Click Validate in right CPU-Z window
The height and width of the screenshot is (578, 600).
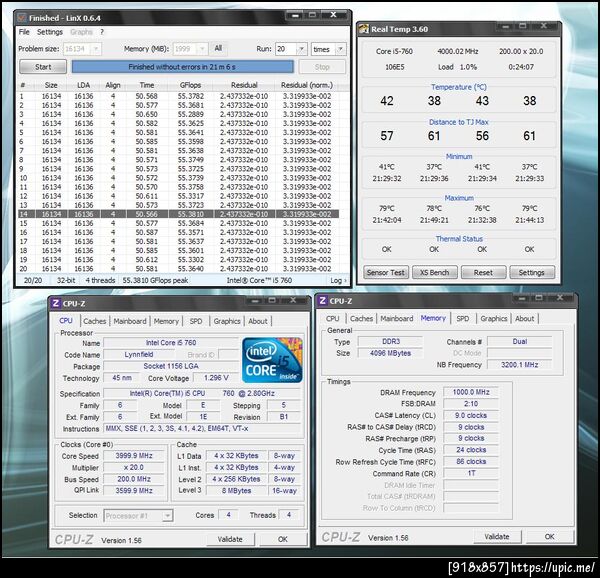tap(497, 537)
